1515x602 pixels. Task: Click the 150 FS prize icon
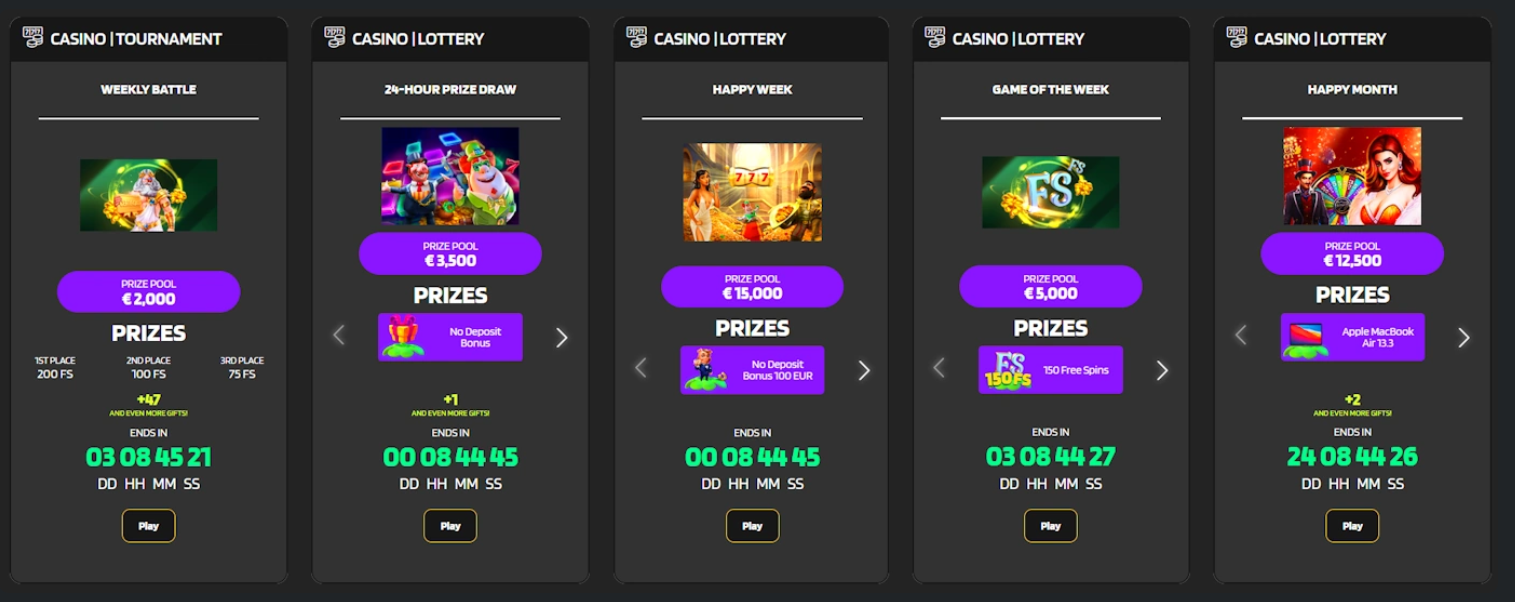(1005, 370)
